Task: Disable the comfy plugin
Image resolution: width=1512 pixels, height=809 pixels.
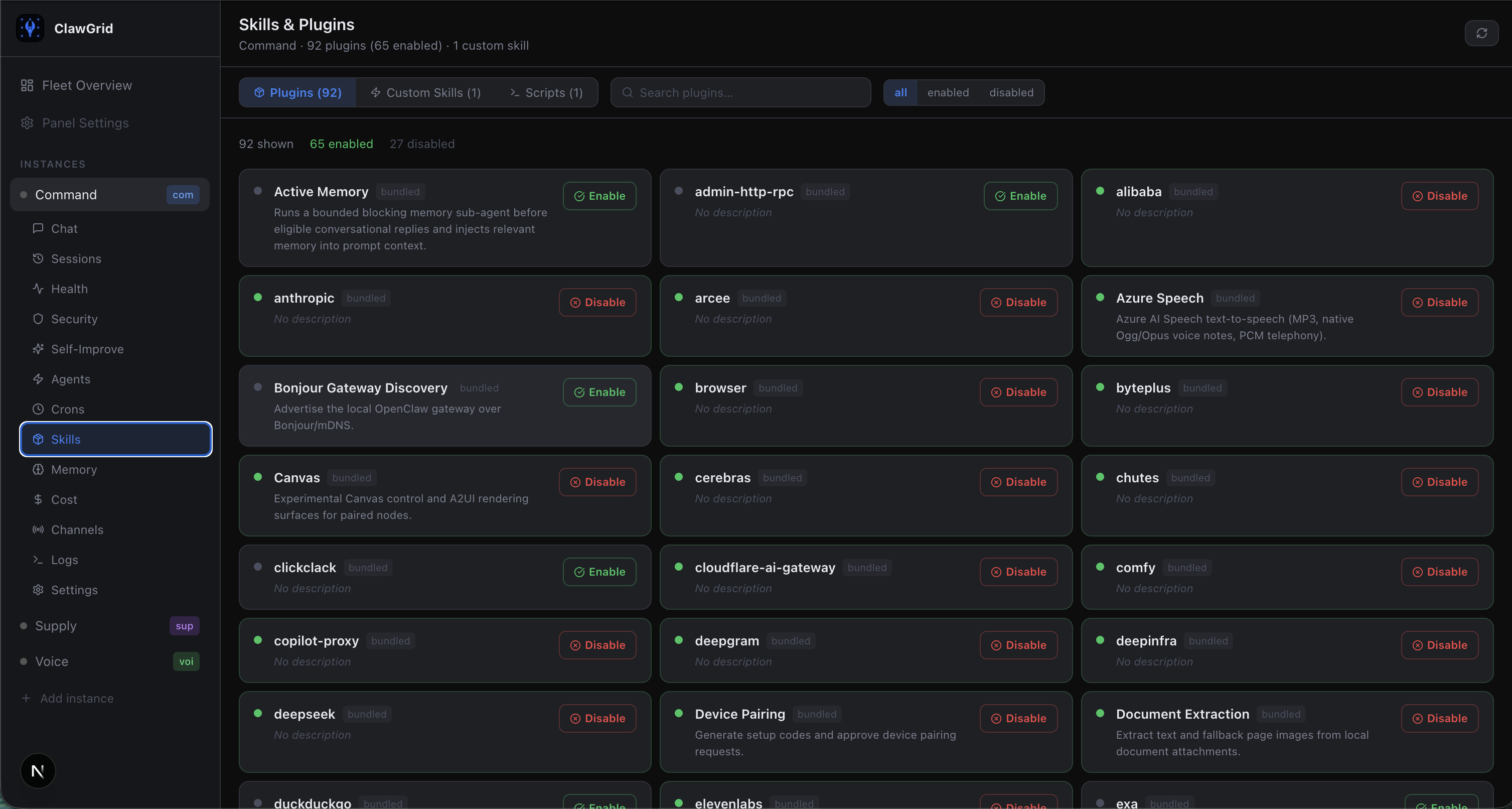Action: tap(1439, 572)
